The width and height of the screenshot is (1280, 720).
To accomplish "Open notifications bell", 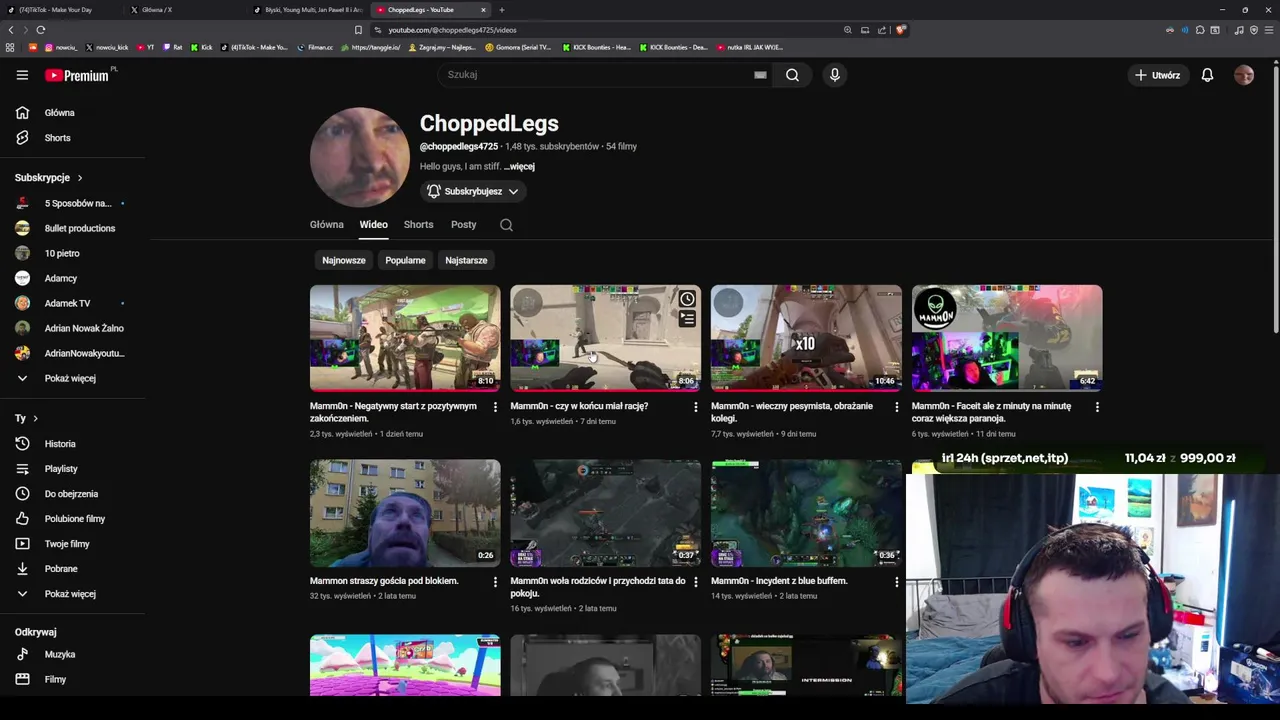I will coord(1207,75).
